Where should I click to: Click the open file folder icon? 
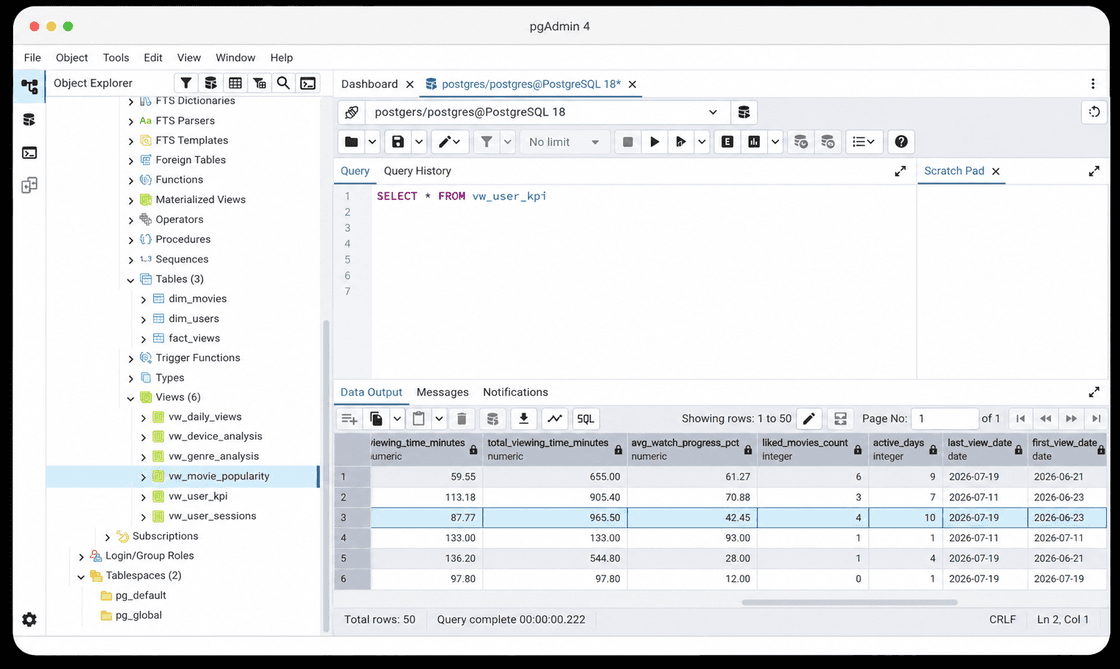coord(351,141)
